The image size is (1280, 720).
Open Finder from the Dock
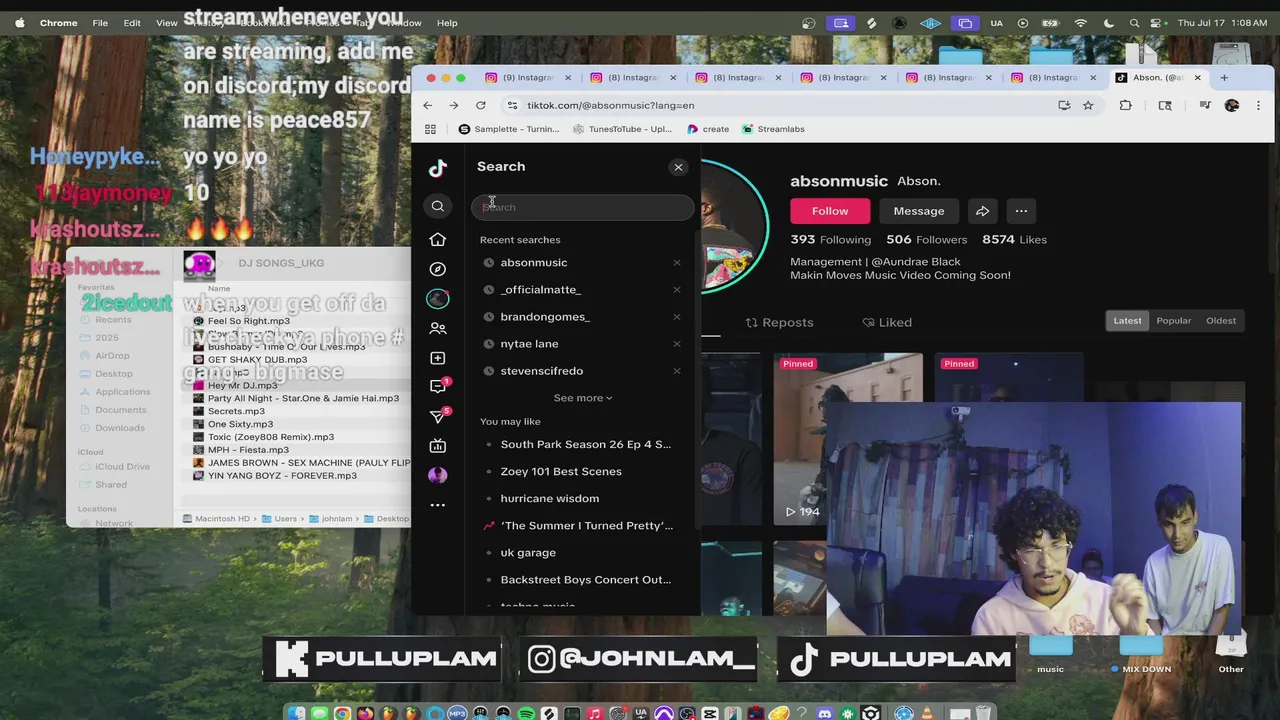(297, 713)
